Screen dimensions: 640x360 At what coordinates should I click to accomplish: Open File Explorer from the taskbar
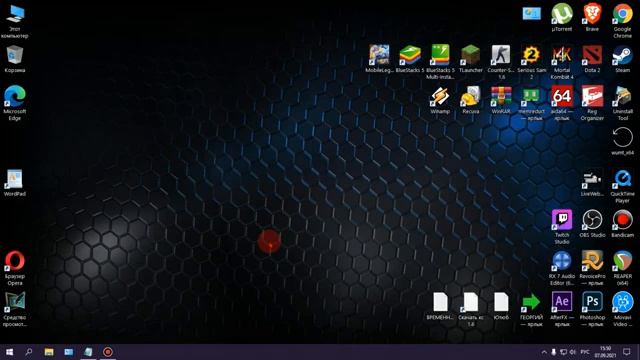point(49,352)
